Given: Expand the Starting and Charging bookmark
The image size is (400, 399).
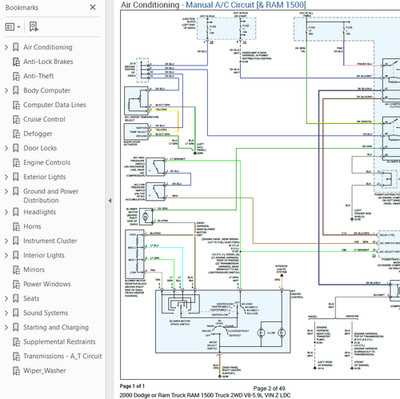Looking at the screenshot, I should click(6, 327).
